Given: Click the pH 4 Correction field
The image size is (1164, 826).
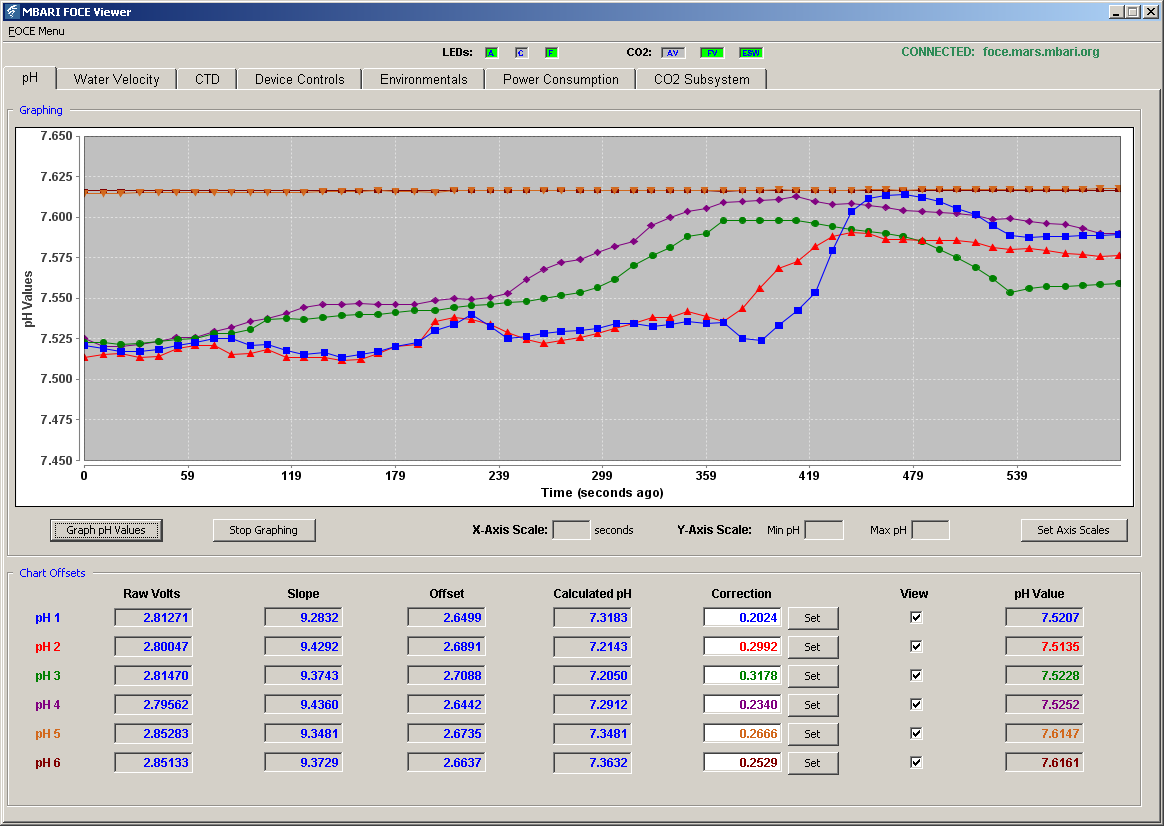Looking at the screenshot, I should 742,705.
